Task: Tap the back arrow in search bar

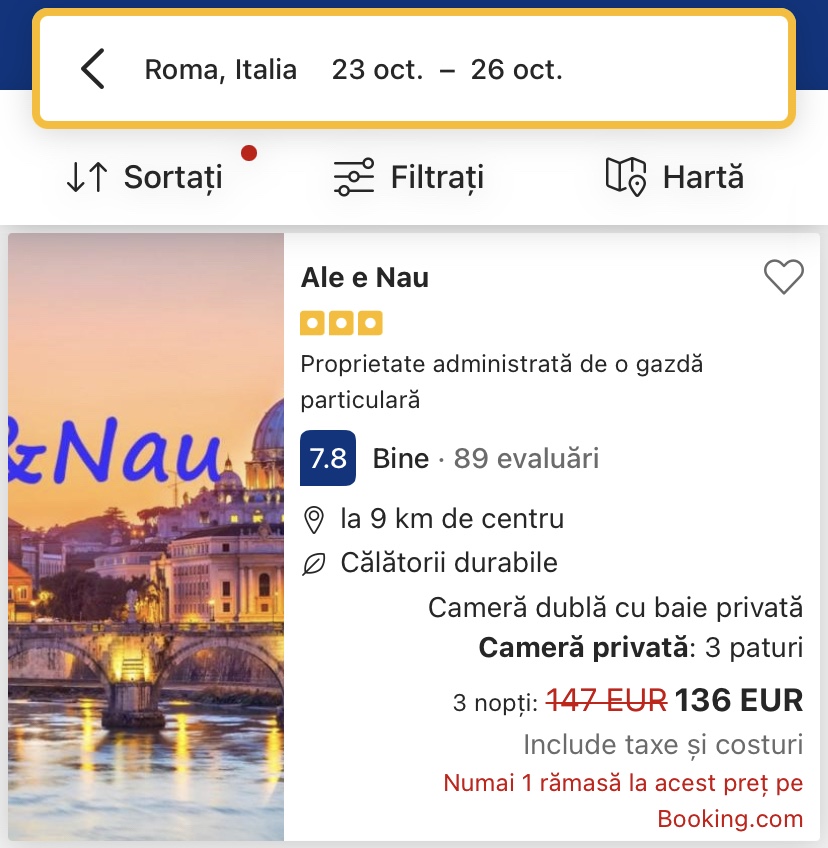Action: pos(92,70)
